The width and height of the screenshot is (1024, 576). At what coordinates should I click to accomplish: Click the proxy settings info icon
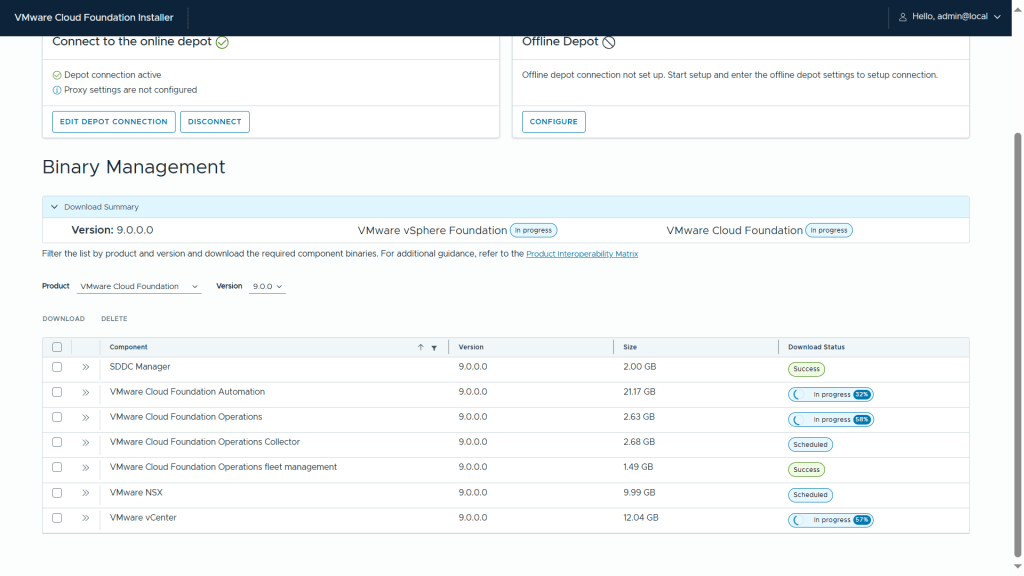pyautogui.click(x=57, y=90)
